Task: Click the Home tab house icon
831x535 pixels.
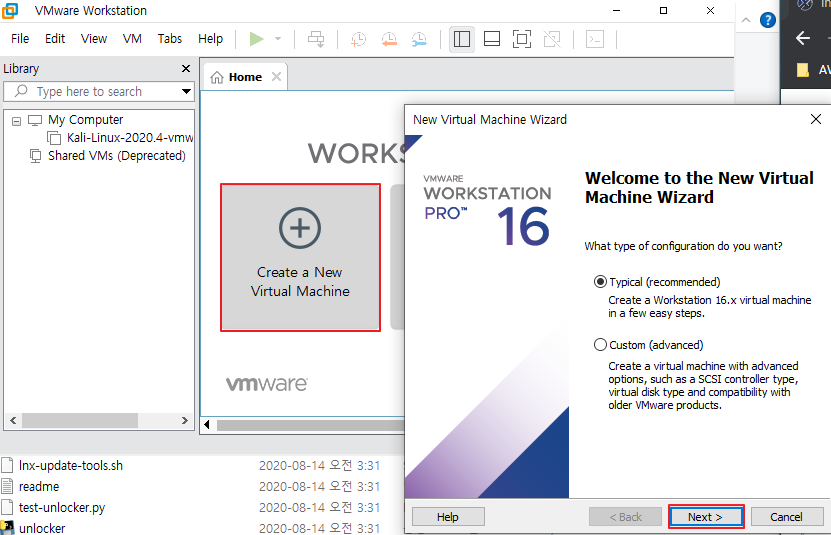Action: (x=217, y=77)
